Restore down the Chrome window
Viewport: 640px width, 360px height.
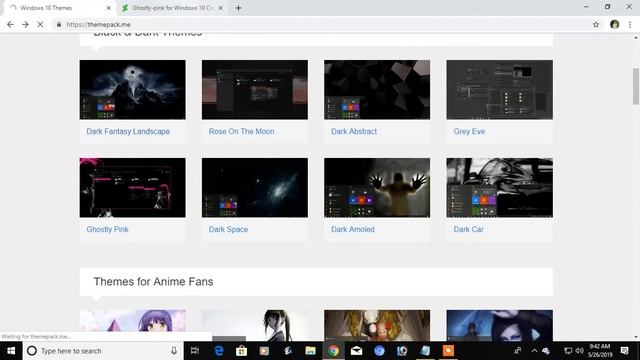click(607, 7)
